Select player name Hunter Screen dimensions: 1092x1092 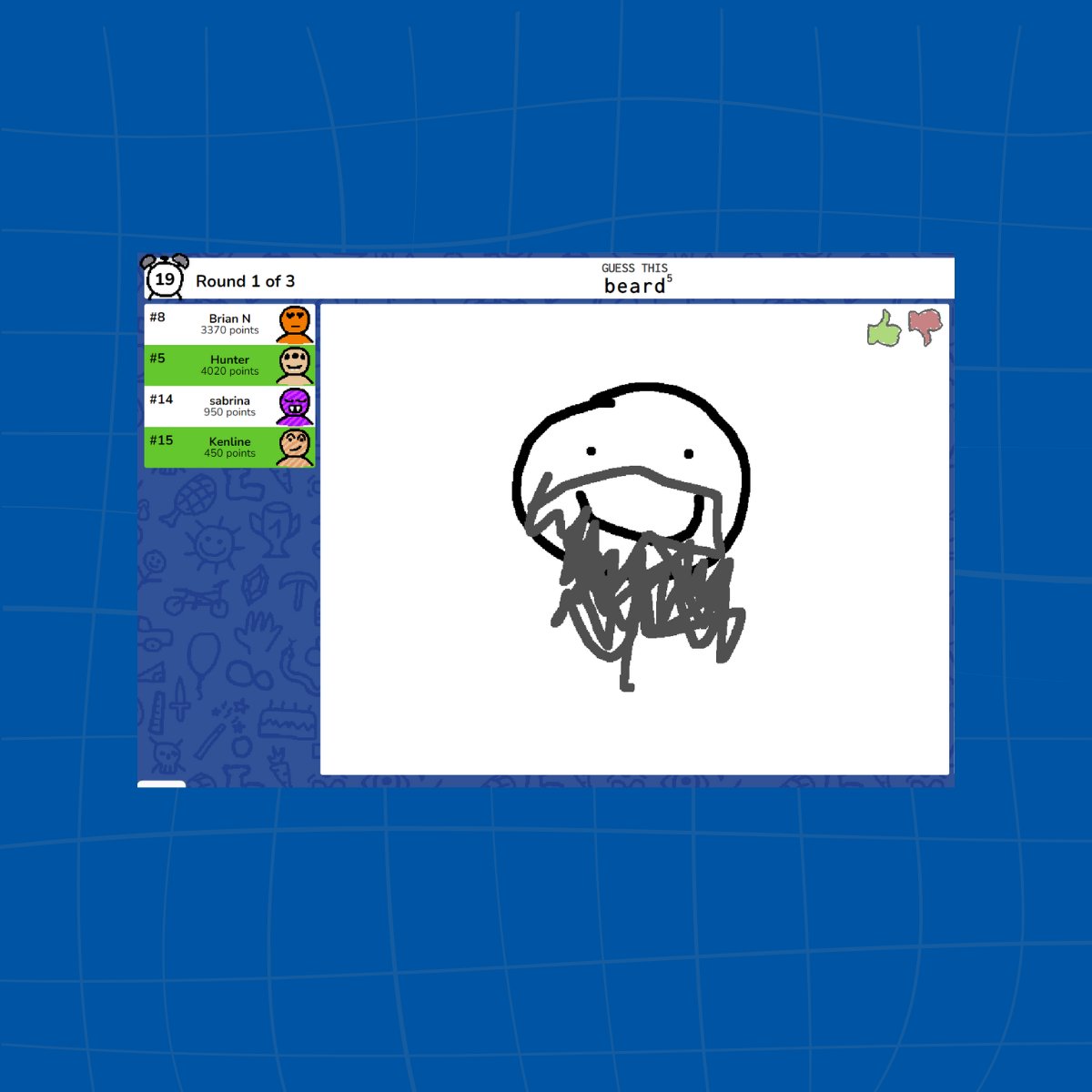[x=229, y=359]
